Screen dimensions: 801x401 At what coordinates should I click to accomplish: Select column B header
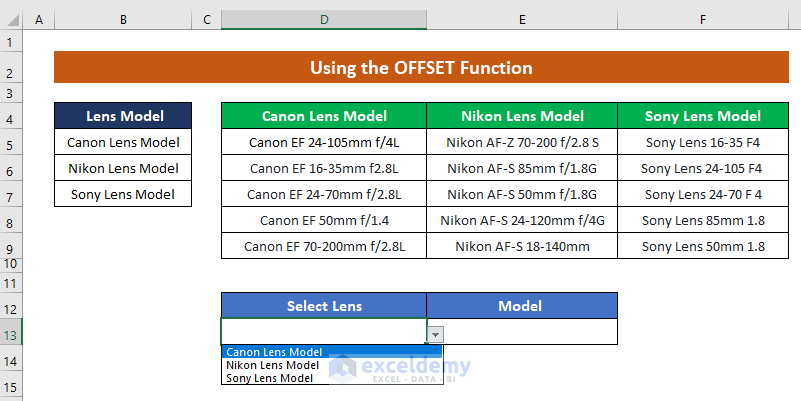coord(122,20)
